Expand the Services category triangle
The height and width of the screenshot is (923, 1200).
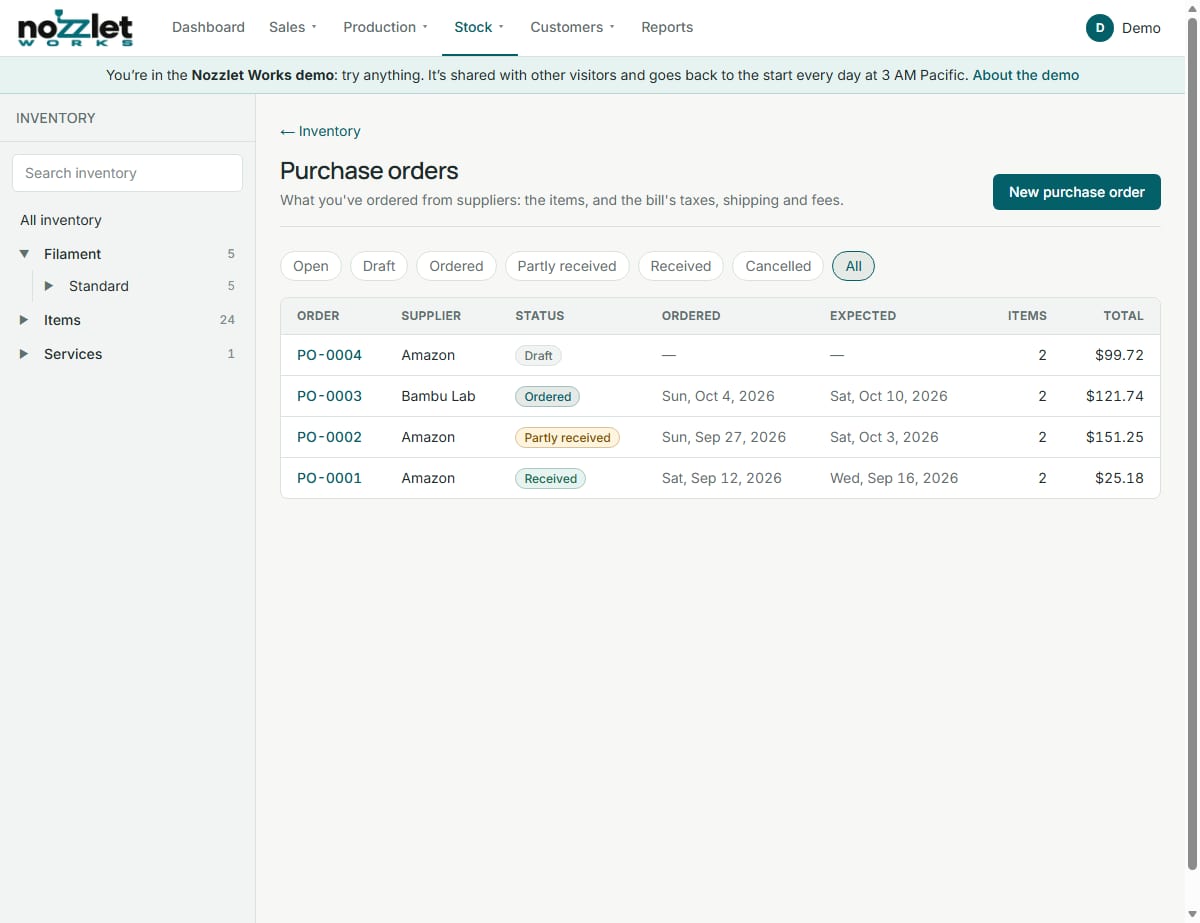24,354
